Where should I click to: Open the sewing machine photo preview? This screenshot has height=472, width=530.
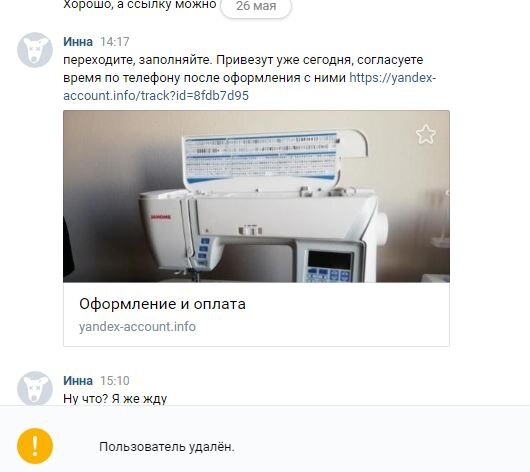[x=256, y=196]
